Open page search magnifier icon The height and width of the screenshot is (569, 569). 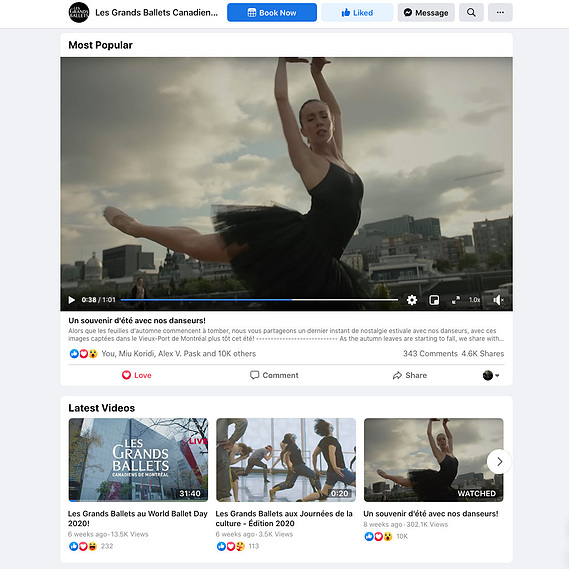[471, 12]
